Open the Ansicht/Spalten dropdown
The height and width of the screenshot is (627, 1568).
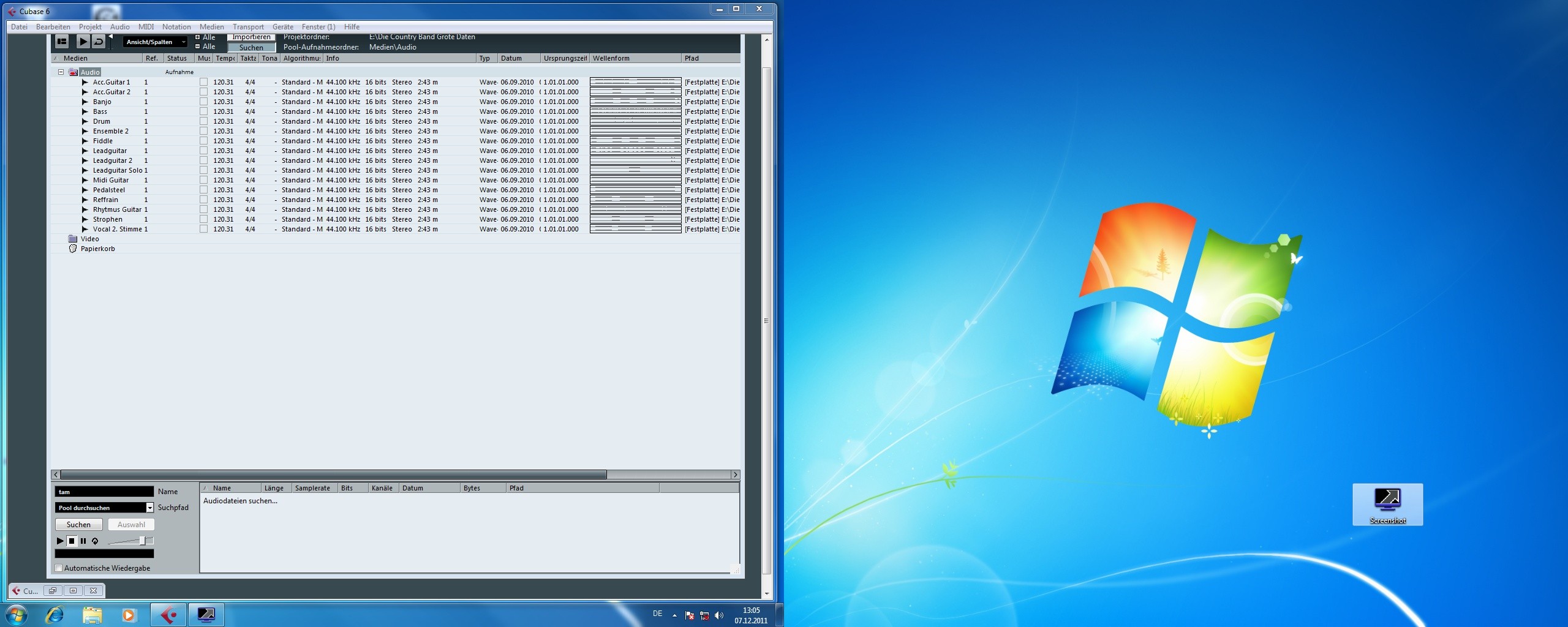coord(155,42)
